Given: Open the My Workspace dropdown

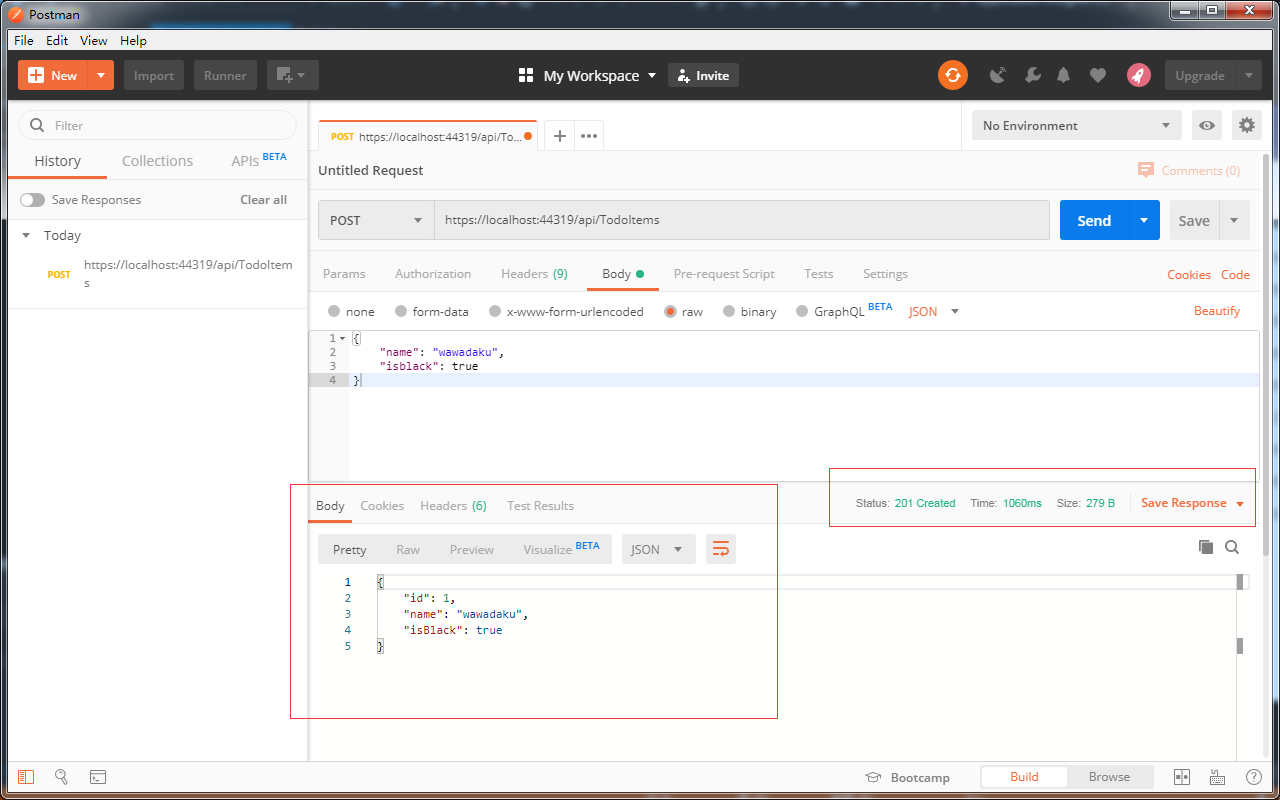Looking at the screenshot, I should coord(588,76).
